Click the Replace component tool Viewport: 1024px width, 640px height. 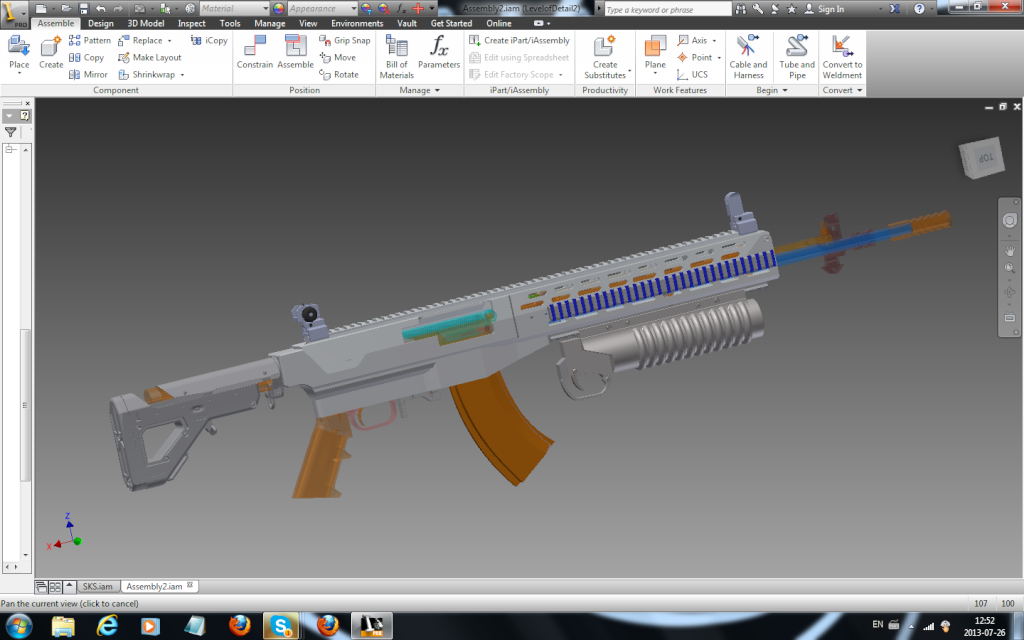(x=140, y=40)
